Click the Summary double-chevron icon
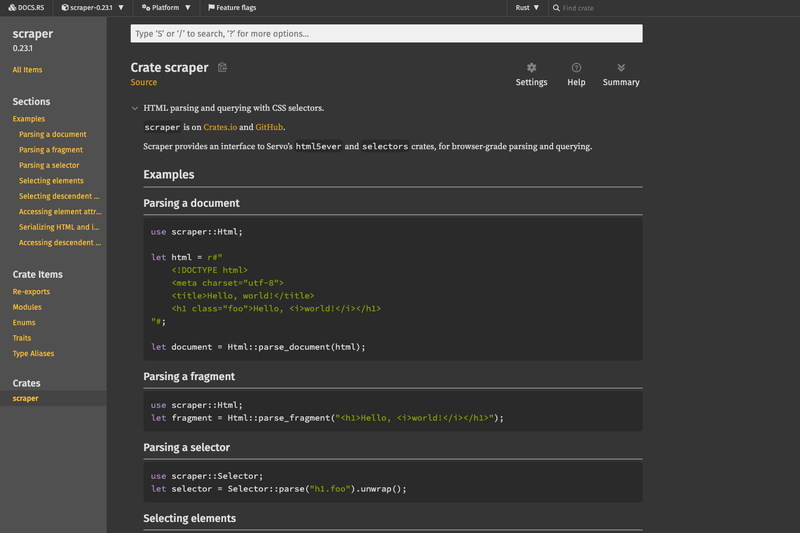Viewport: 800px width, 533px height. pos(621,67)
